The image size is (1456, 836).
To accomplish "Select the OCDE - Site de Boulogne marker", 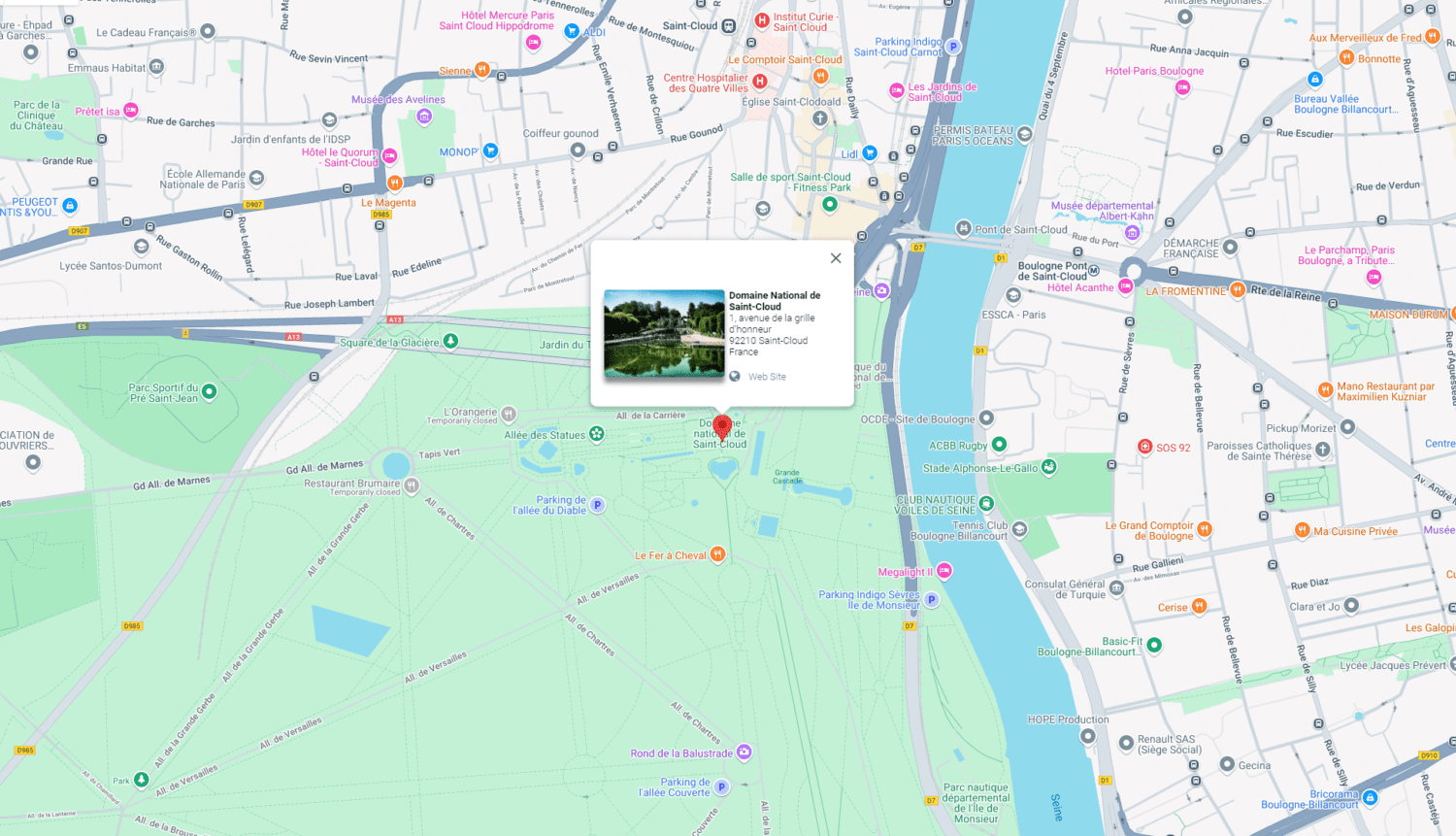I will point(986,418).
